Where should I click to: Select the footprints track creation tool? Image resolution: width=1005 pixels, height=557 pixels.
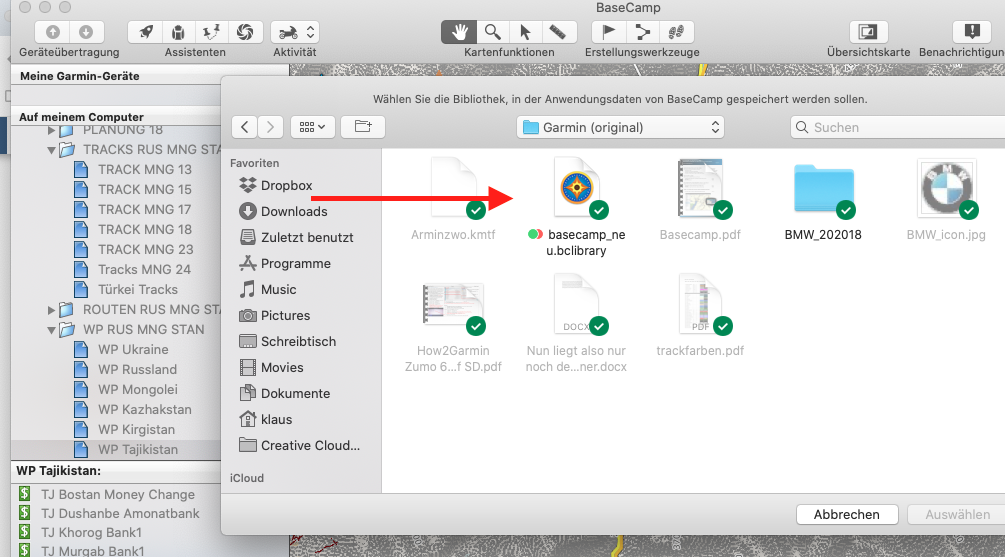coord(676,32)
